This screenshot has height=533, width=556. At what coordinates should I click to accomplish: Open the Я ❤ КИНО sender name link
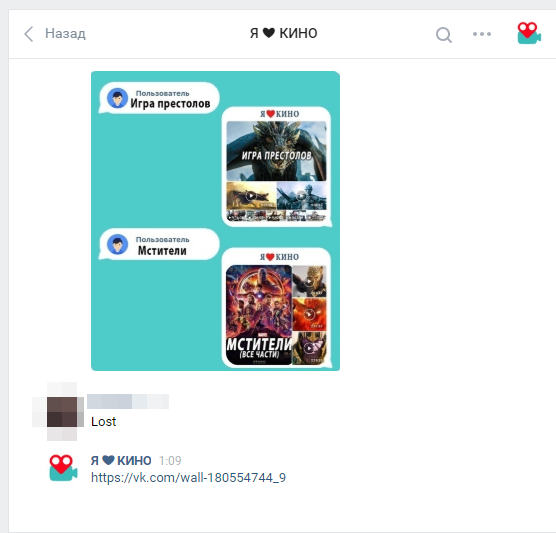[x=121, y=460]
